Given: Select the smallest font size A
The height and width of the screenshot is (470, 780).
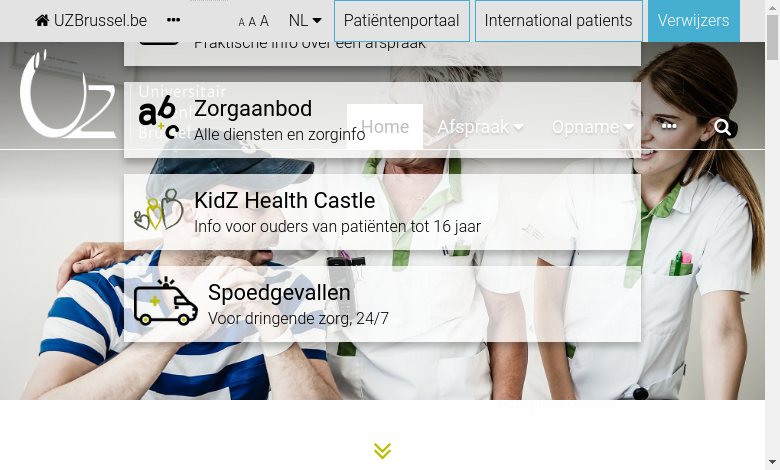Looking at the screenshot, I should (241, 22).
